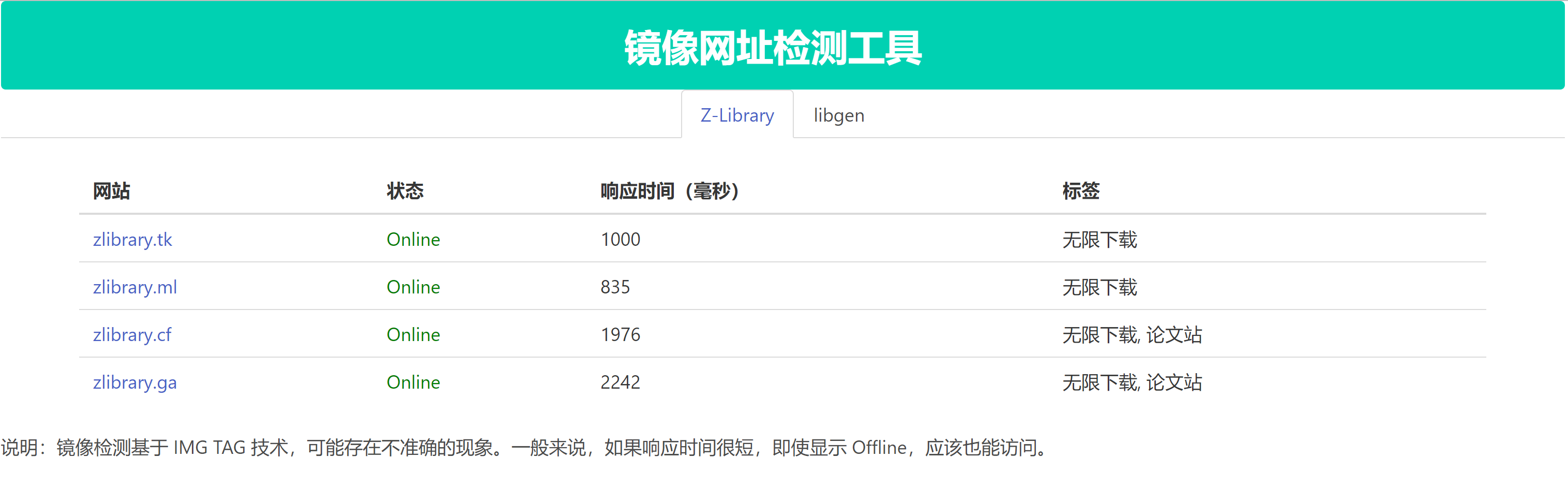Click the 2242 response time value
The image size is (1568, 487).
(620, 382)
